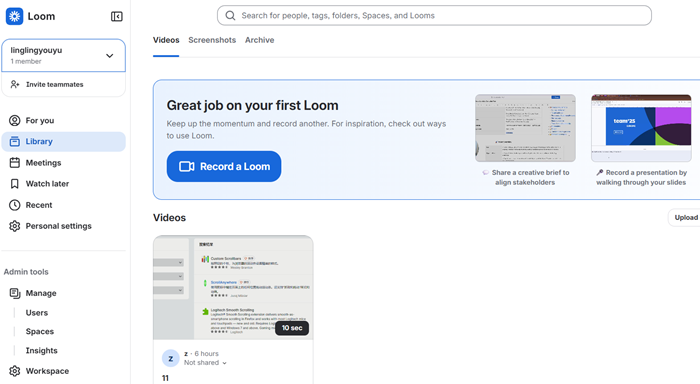Switch to the Videos tab
Viewport: 700px width, 384px height.
166,40
